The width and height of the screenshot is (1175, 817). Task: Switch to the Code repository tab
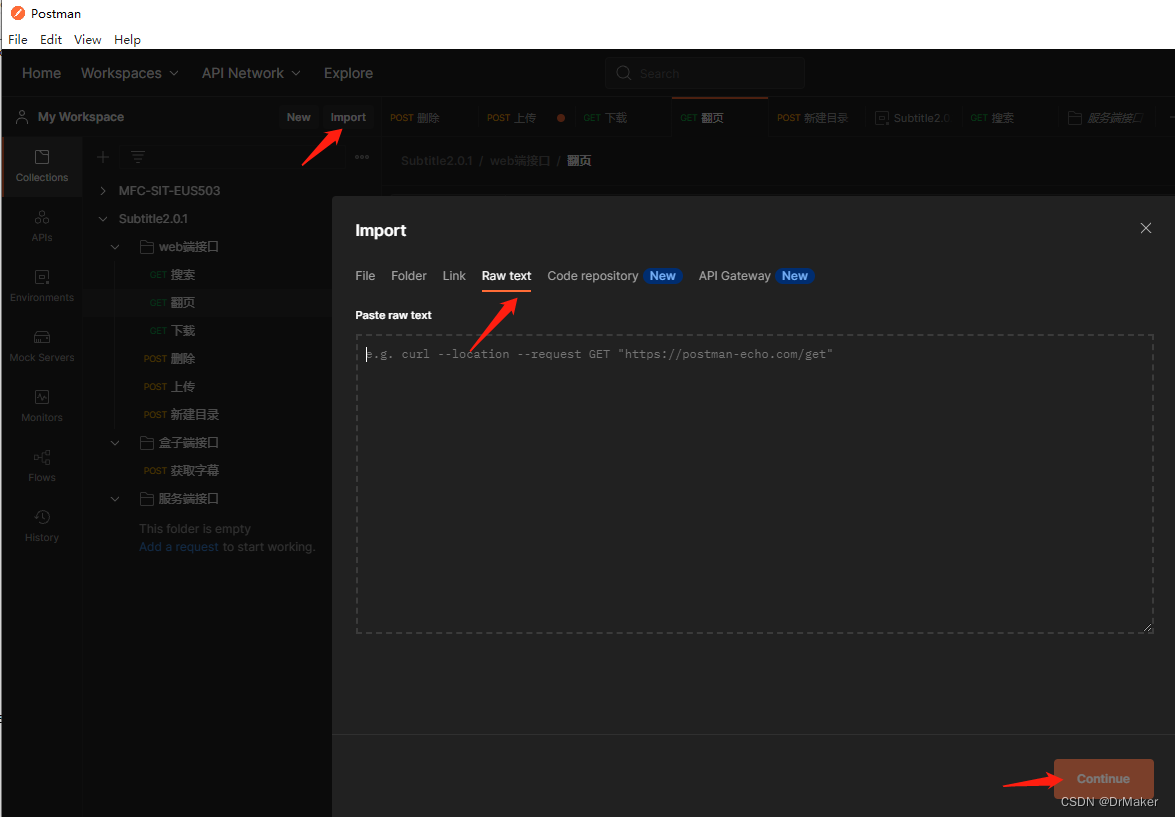pos(592,276)
